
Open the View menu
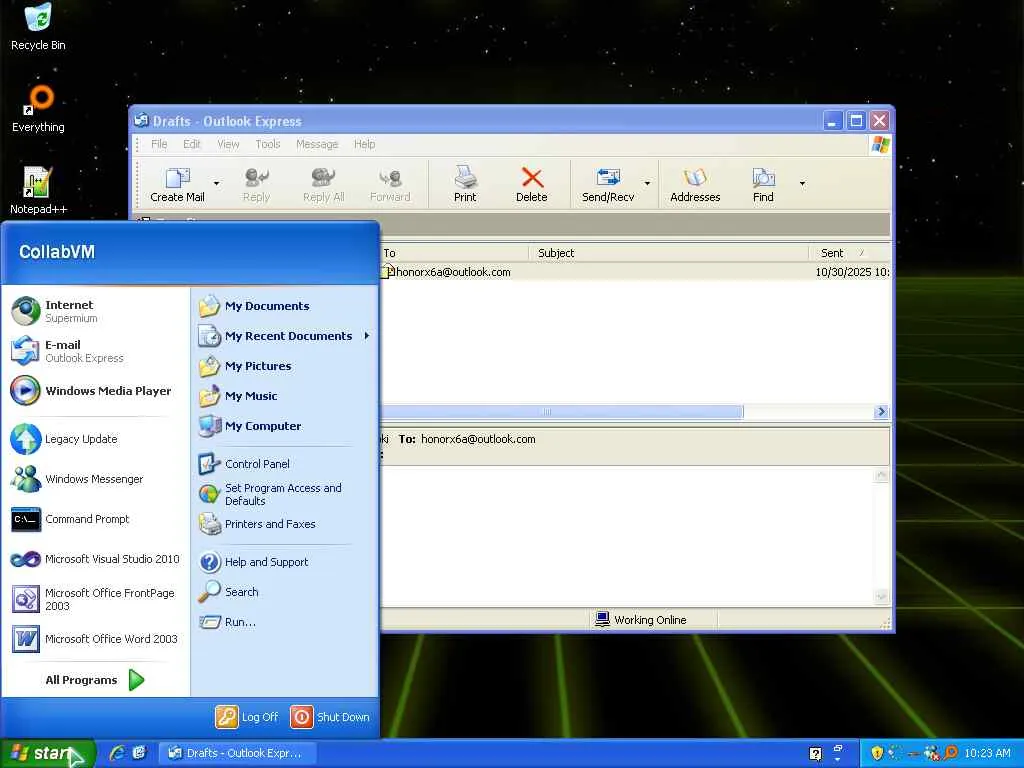coord(228,144)
